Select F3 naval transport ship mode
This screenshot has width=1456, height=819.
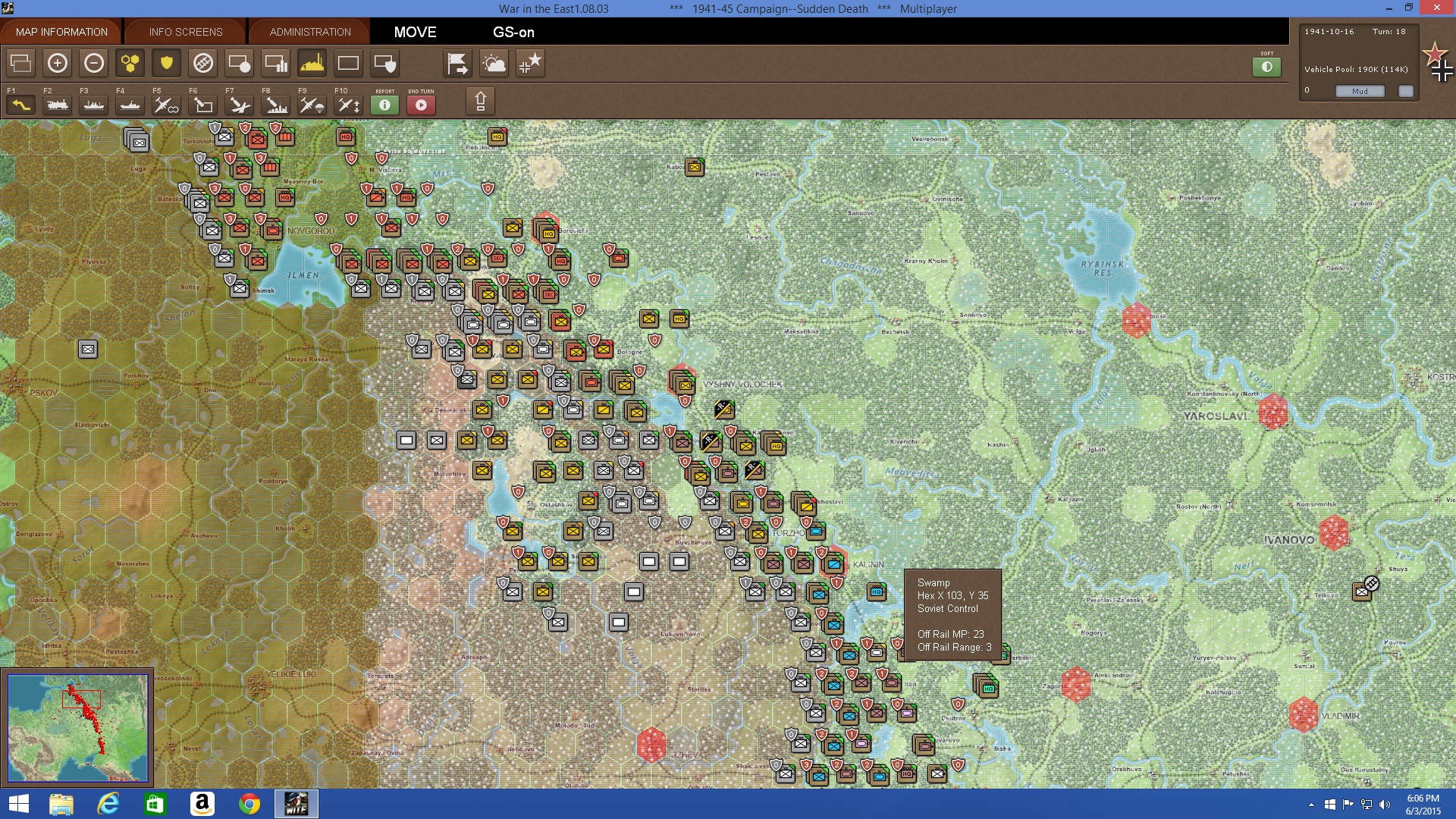click(x=94, y=105)
